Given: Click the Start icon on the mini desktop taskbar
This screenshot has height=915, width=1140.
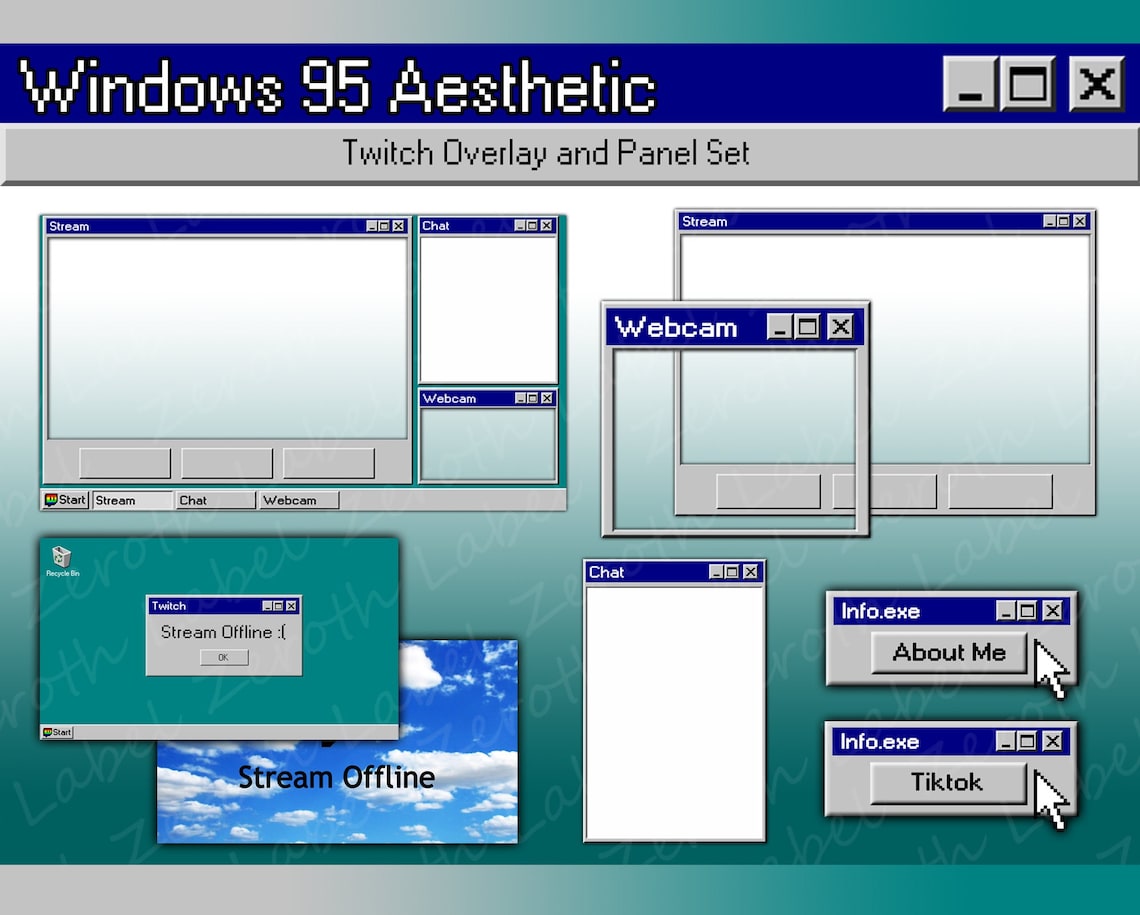Looking at the screenshot, I should [x=47, y=731].
